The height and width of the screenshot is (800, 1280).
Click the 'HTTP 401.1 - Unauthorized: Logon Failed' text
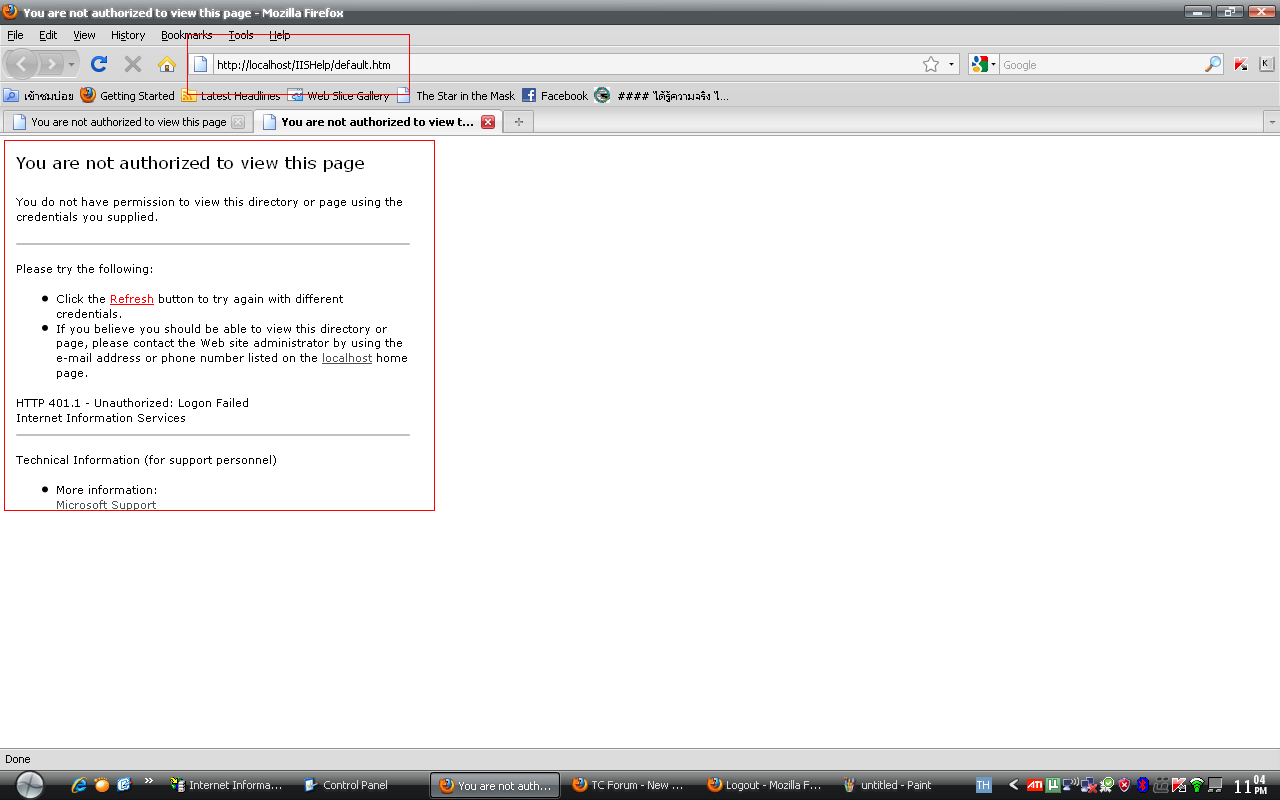tap(132, 403)
